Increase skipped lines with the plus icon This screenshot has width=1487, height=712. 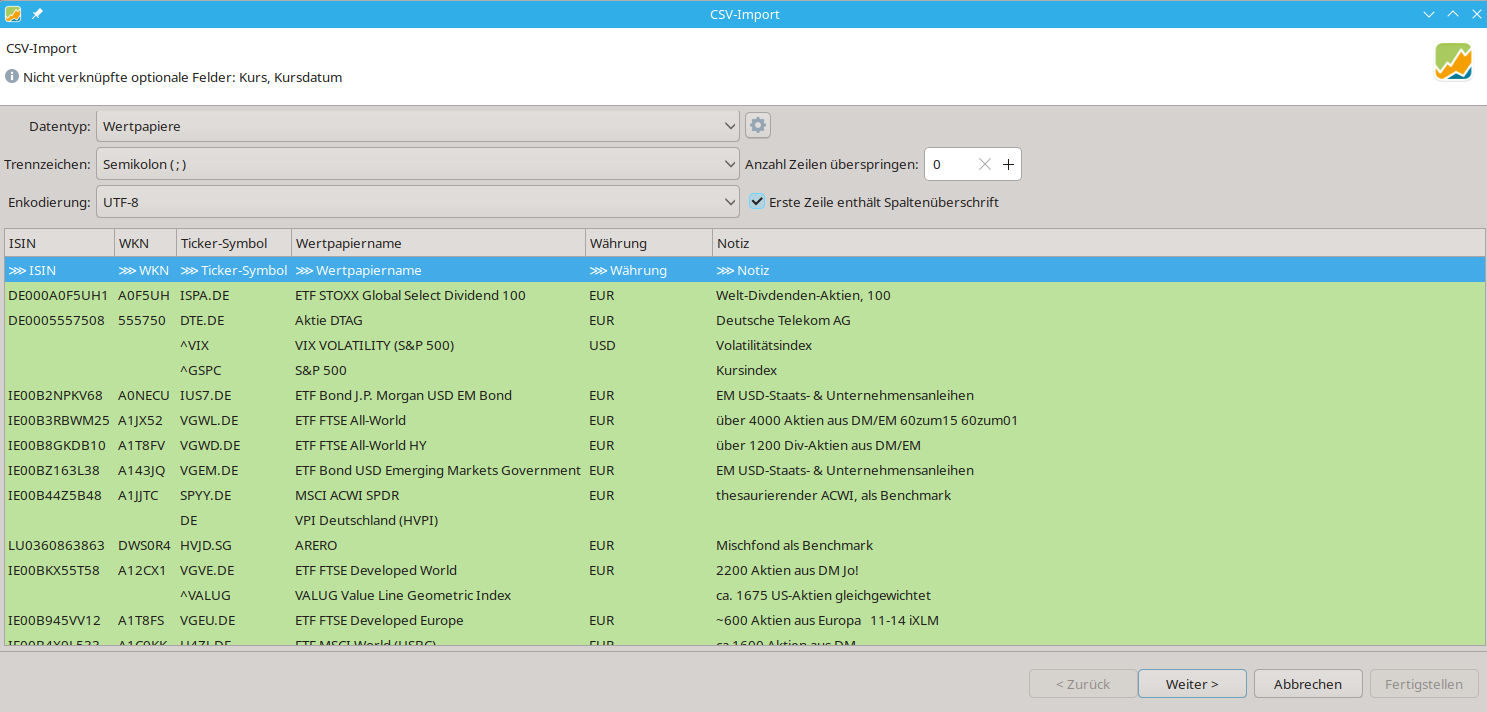[x=1008, y=164]
